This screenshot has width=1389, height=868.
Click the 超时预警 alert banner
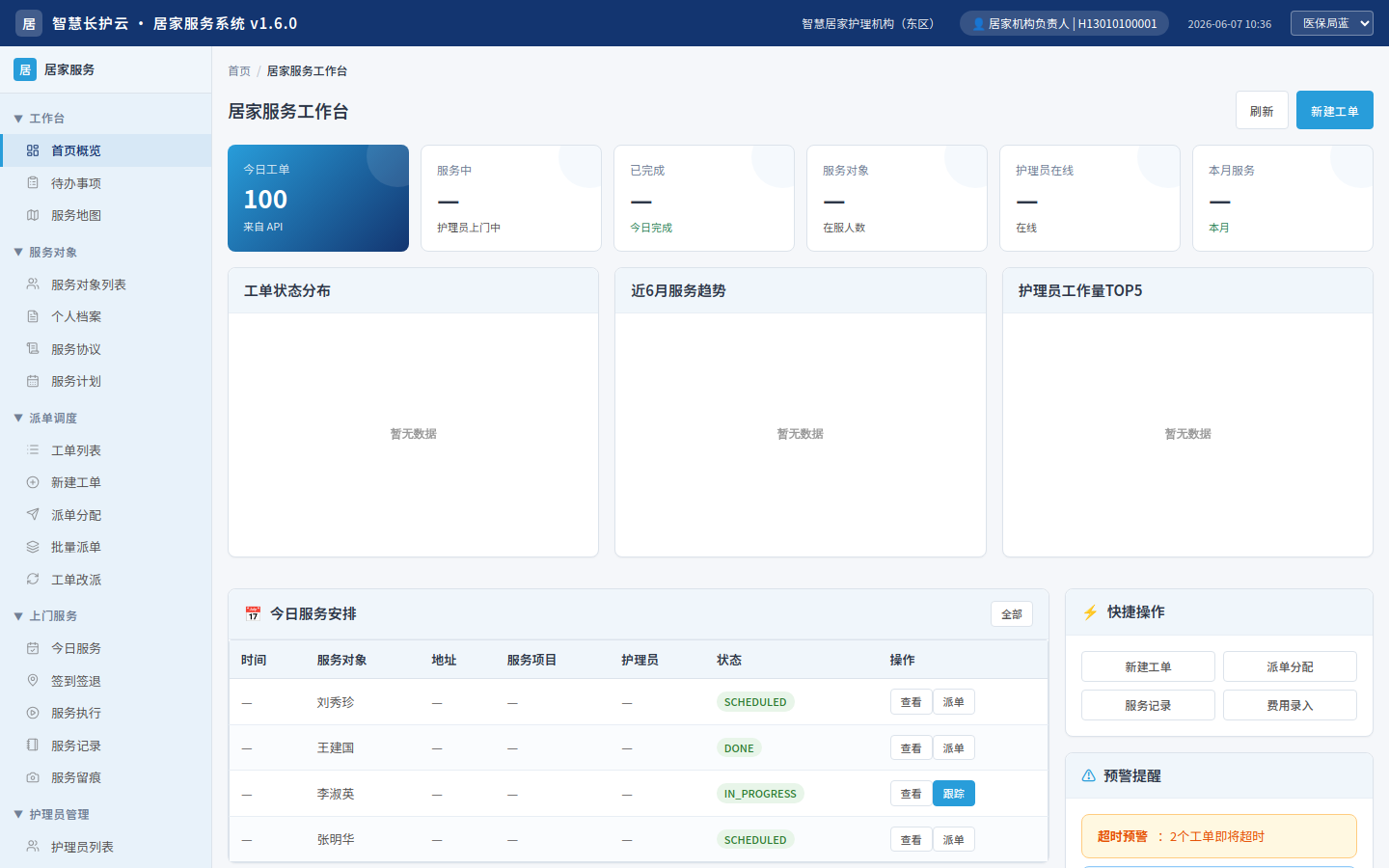pyautogui.click(x=1219, y=836)
